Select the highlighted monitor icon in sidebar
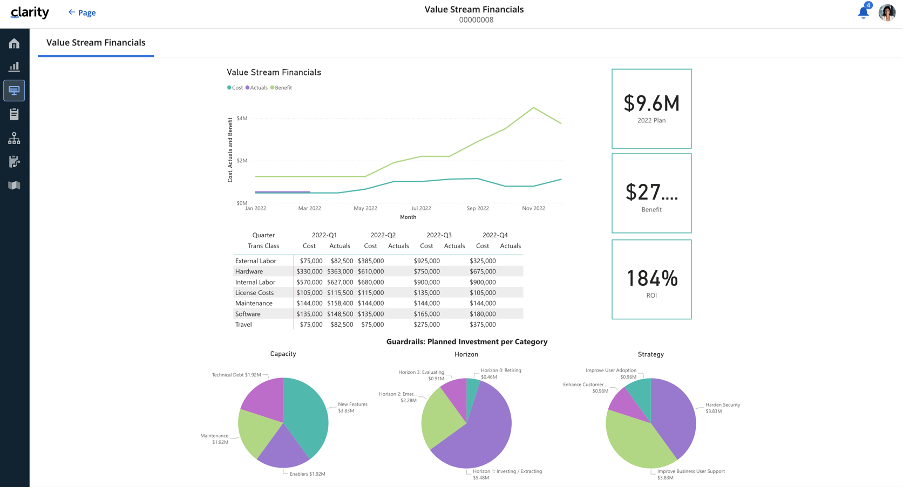Viewport: 904px width, 488px height. (14, 91)
